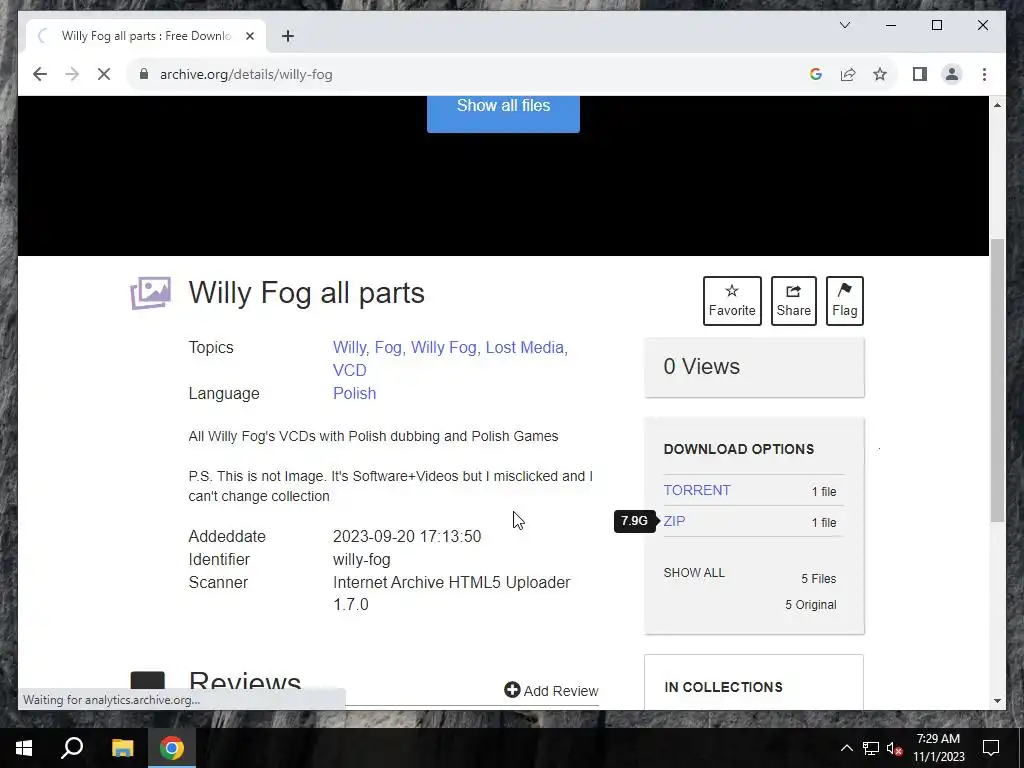Open the Chrome profile avatar menu
Viewport: 1024px width, 768px height.
[952, 74]
